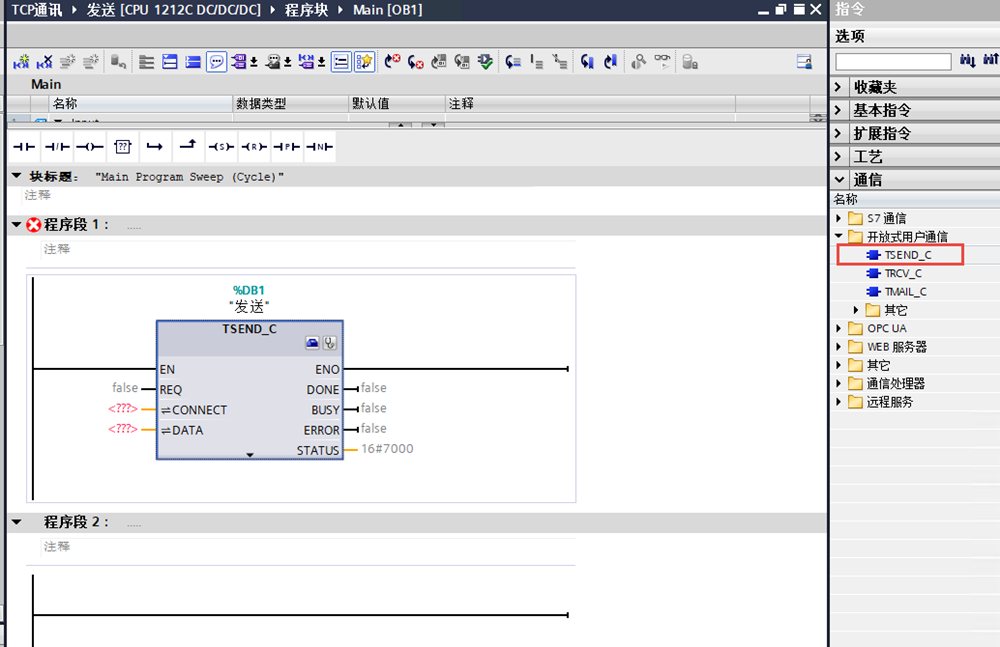1000x647 pixels.
Task: Expand the S7 通信 folder
Action: pyautogui.click(x=839, y=218)
